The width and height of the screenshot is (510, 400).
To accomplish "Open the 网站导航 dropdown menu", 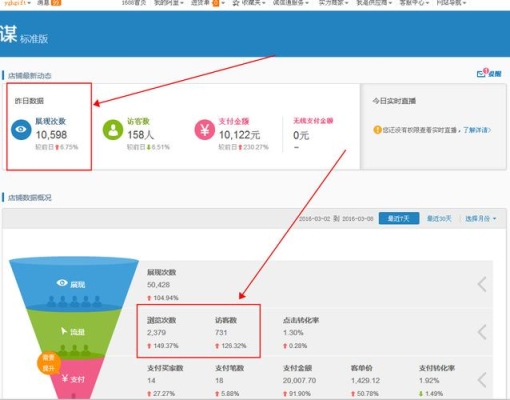I will coord(451,3).
